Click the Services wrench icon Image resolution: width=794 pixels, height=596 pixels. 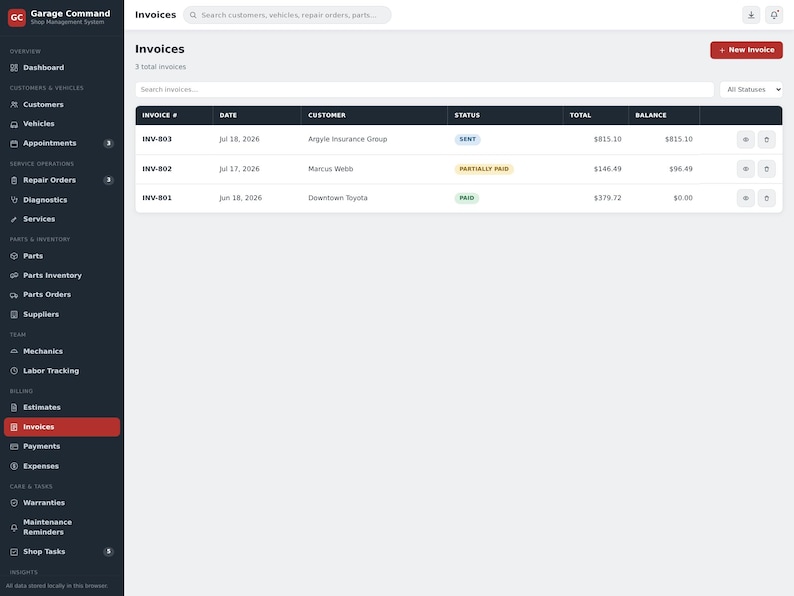pyautogui.click(x=14, y=219)
